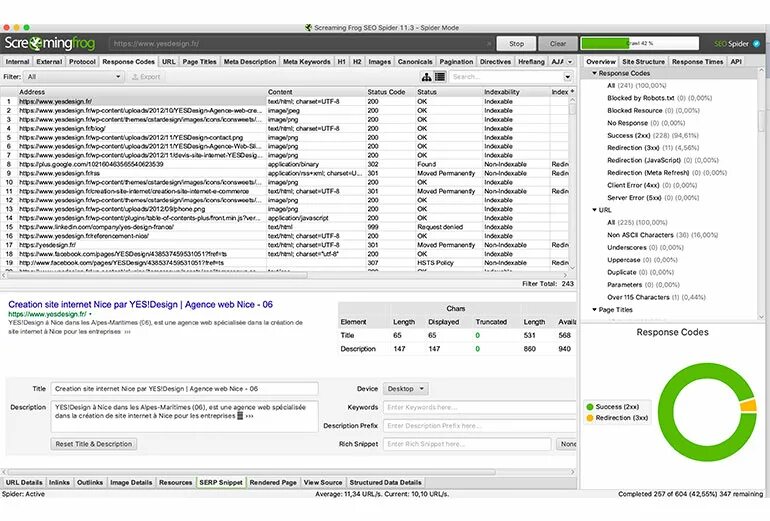This screenshot has width=770, height=521.
Task: Click the column add plus button
Action: point(572,92)
